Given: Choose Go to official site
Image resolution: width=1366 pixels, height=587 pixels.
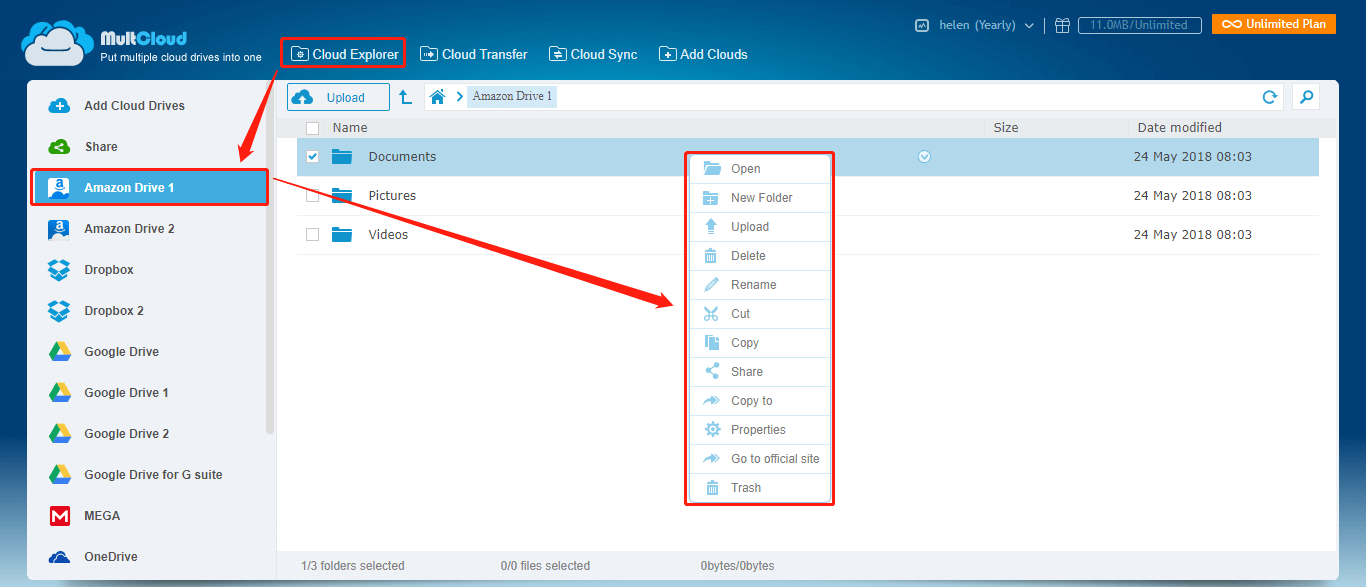Looking at the screenshot, I should 760,459.
